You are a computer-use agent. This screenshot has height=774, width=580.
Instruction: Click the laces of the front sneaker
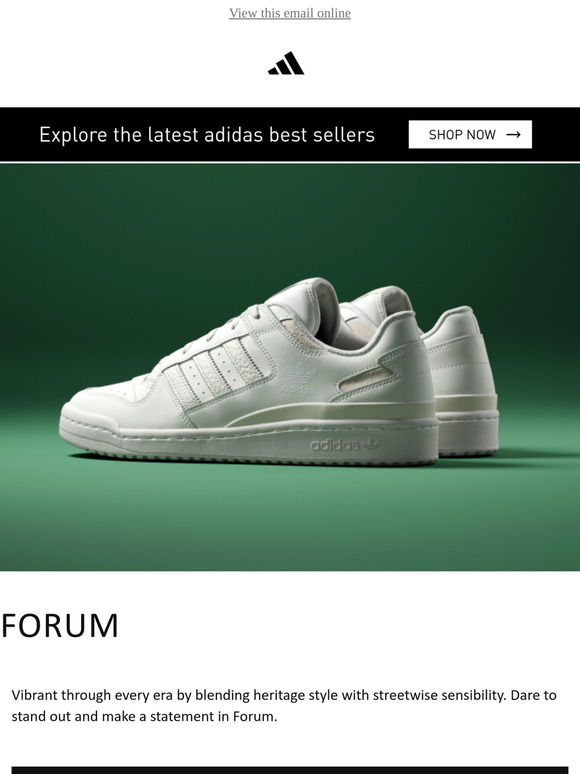tap(230, 328)
